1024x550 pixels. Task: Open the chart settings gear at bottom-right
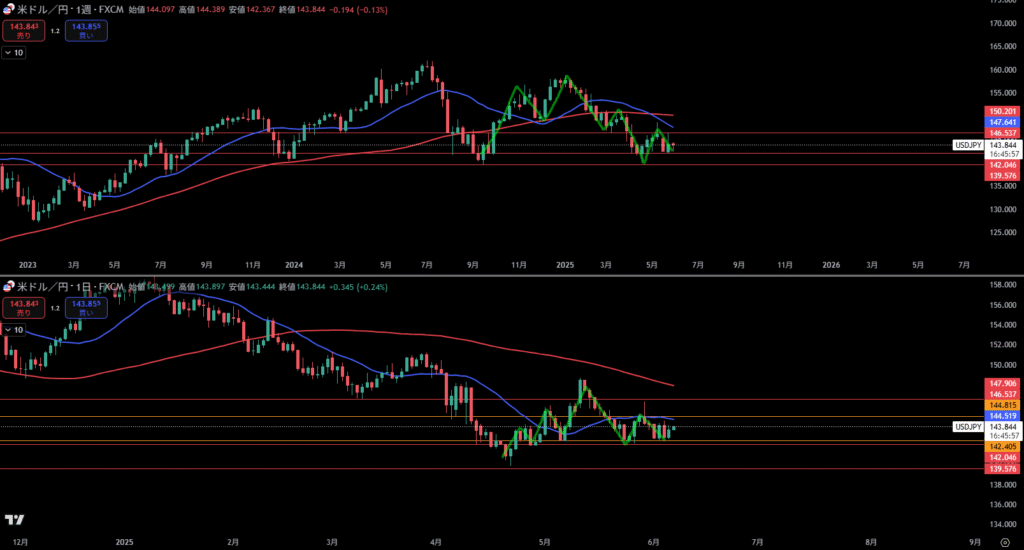pyautogui.click(x=1005, y=542)
